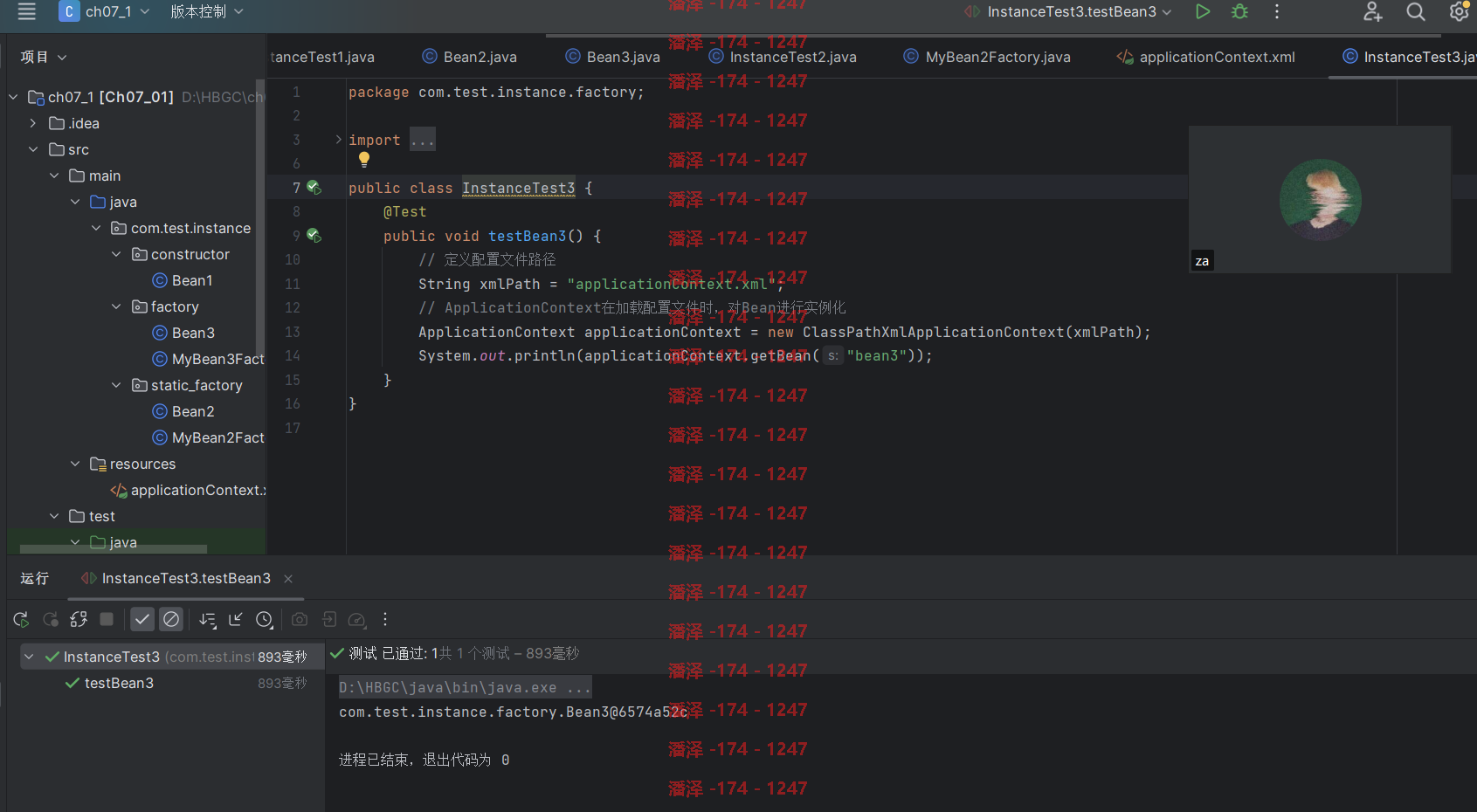Click the project tree horizontal scrollbar
The height and width of the screenshot is (812, 1477).
click(114, 549)
